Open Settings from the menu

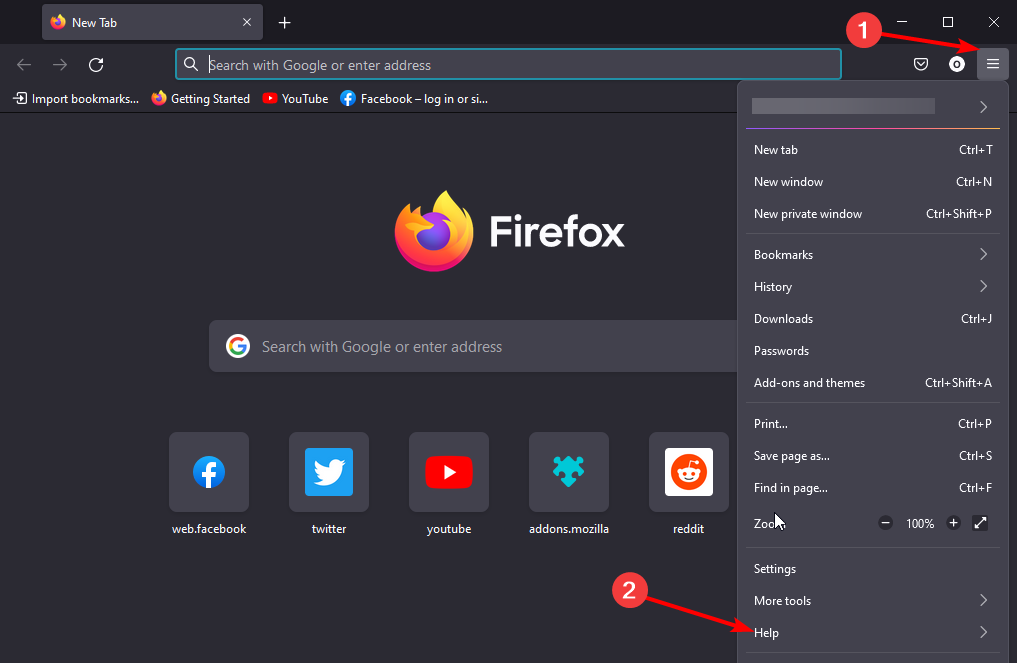tap(872, 569)
